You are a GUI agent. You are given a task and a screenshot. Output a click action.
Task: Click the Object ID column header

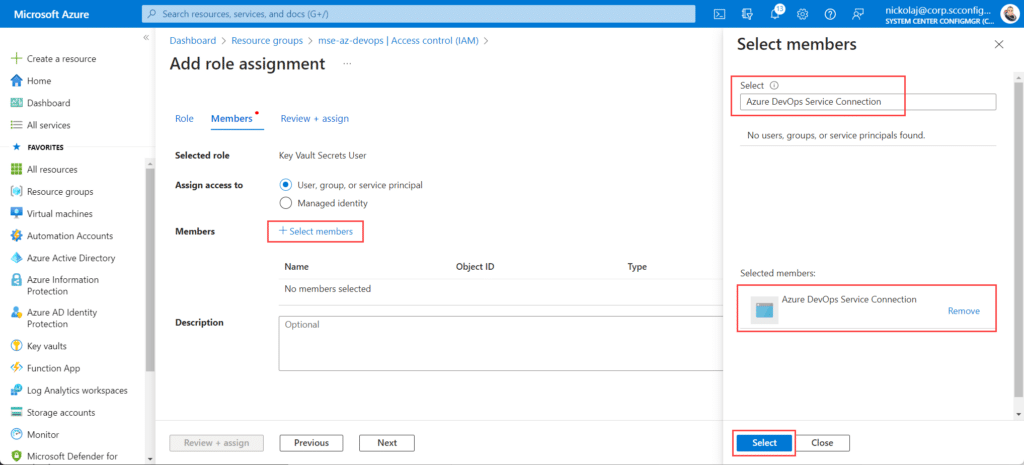click(475, 267)
